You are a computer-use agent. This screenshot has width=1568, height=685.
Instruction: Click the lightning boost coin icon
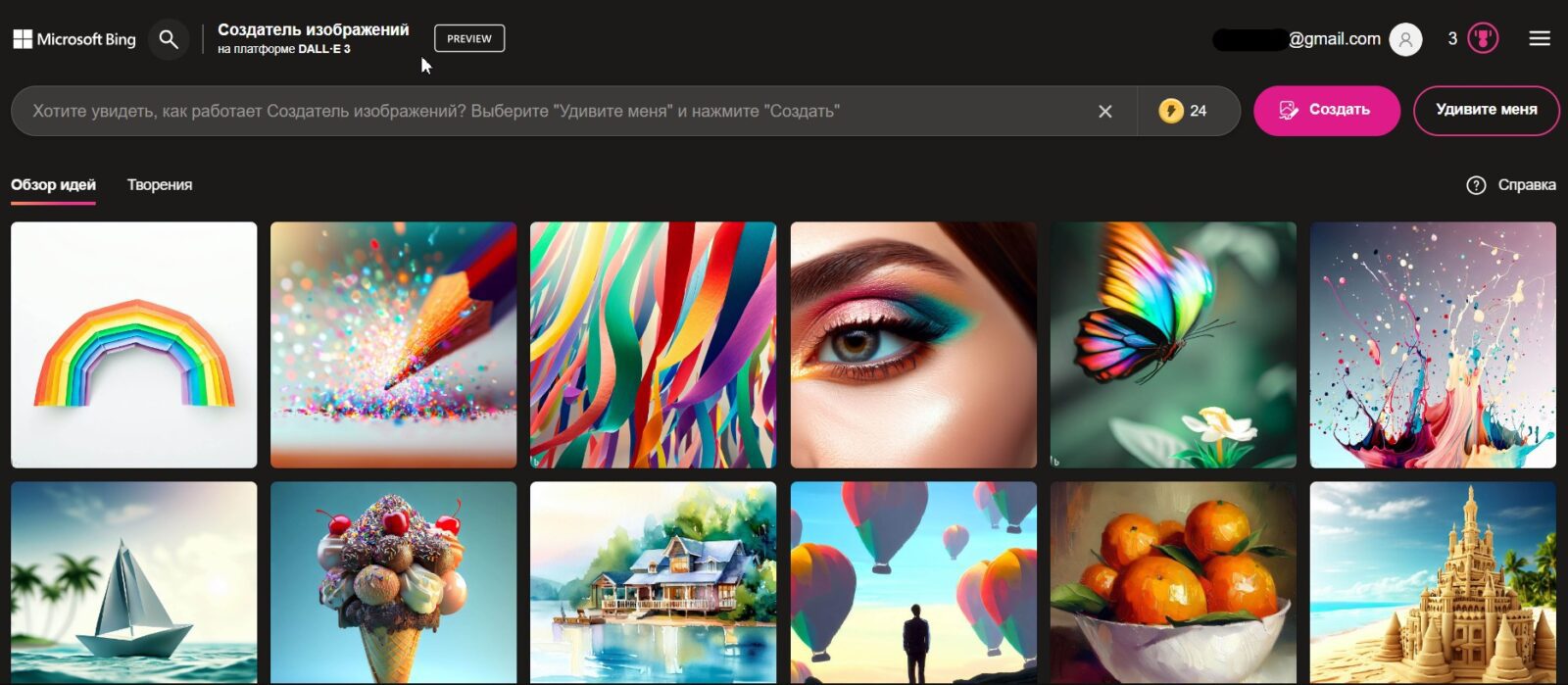1170,111
